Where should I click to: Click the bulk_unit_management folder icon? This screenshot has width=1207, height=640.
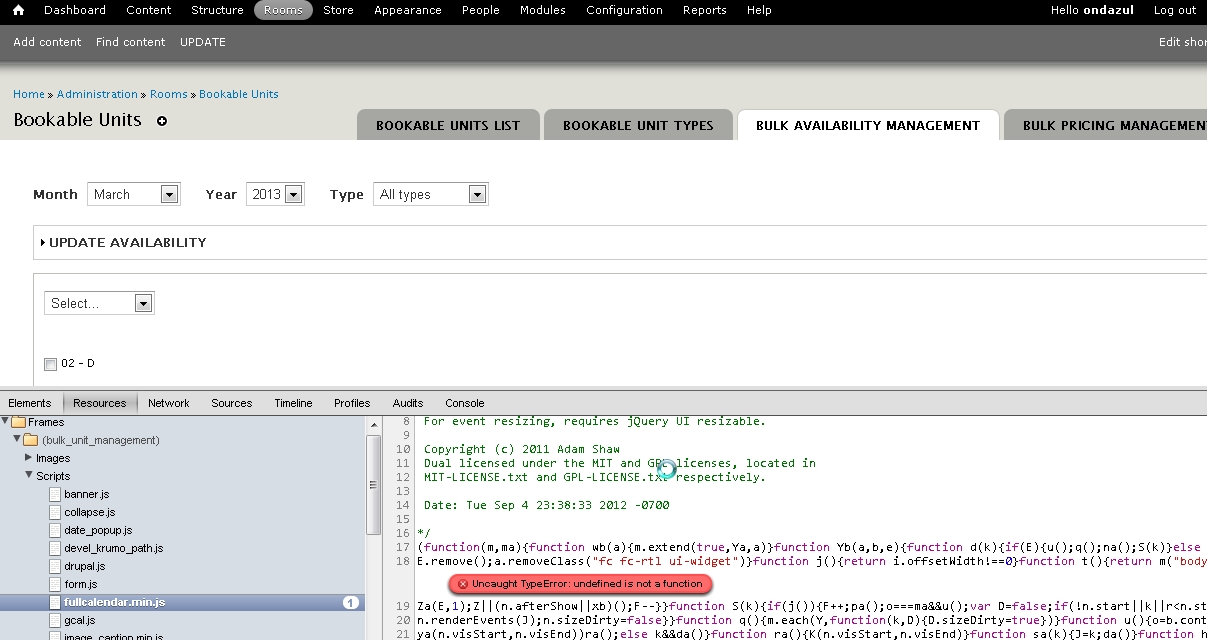click(30, 440)
